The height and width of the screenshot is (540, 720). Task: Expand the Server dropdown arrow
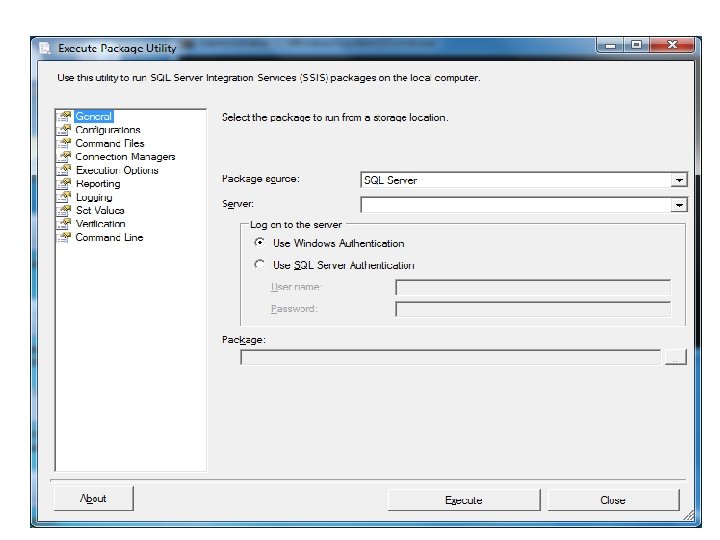(679, 205)
